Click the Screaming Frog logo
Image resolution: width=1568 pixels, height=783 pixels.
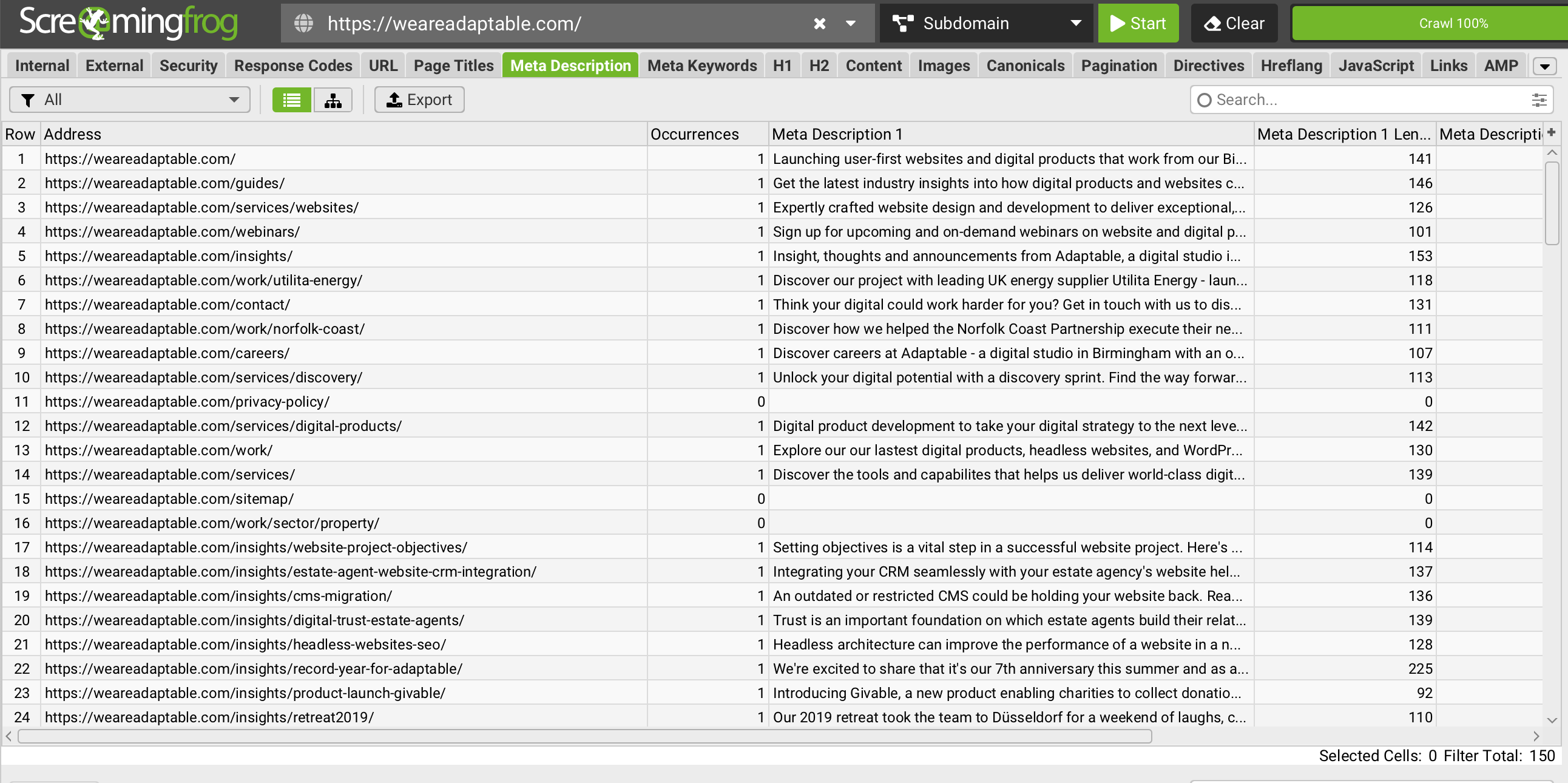tap(129, 23)
